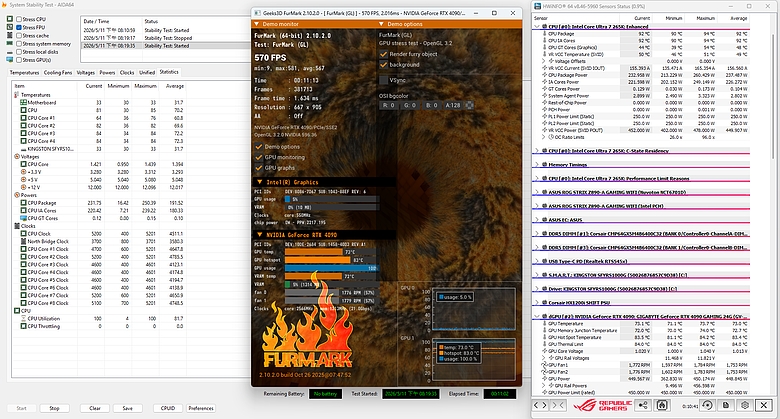Toggle the background checkbox in FurMark
Image resolution: width=780 pixels, height=419 pixels.
click(384, 64)
